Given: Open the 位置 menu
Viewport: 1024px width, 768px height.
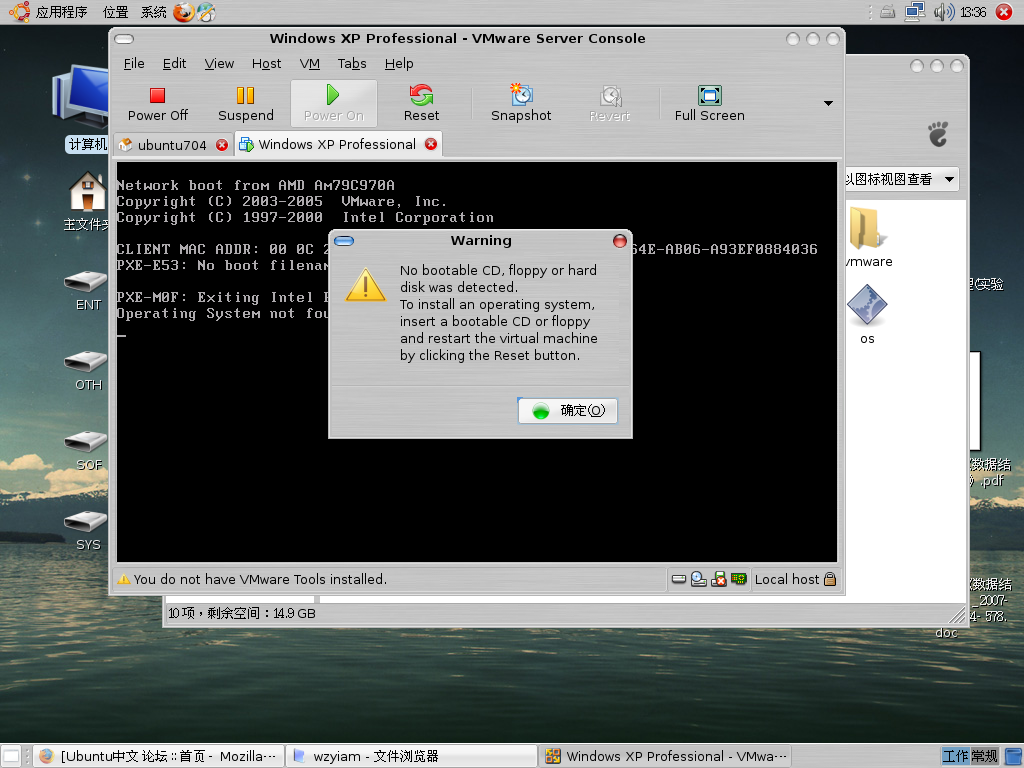Looking at the screenshot, I should click(x=116, y=12).
